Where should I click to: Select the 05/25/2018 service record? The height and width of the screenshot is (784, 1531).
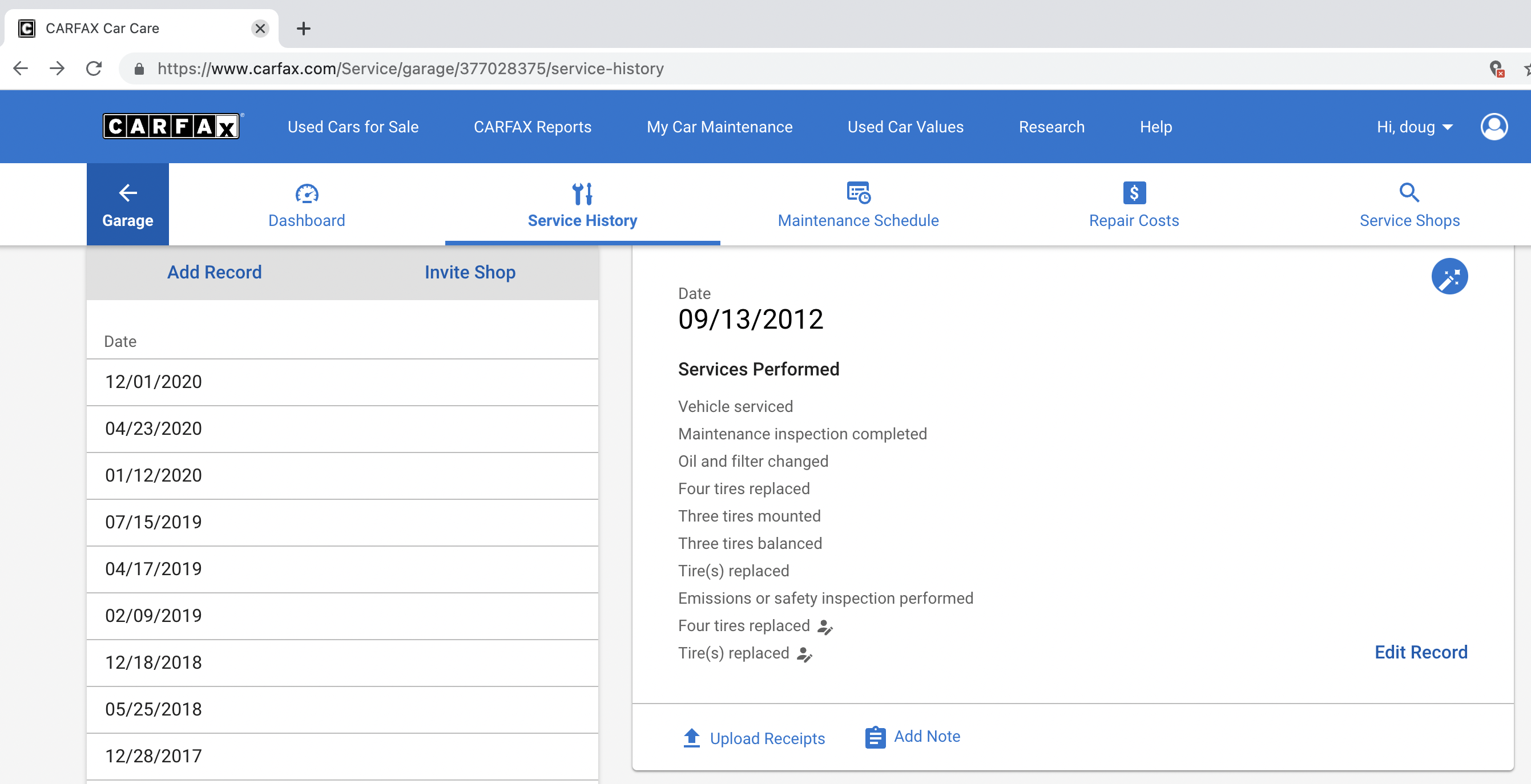click(x=343, y=710)
